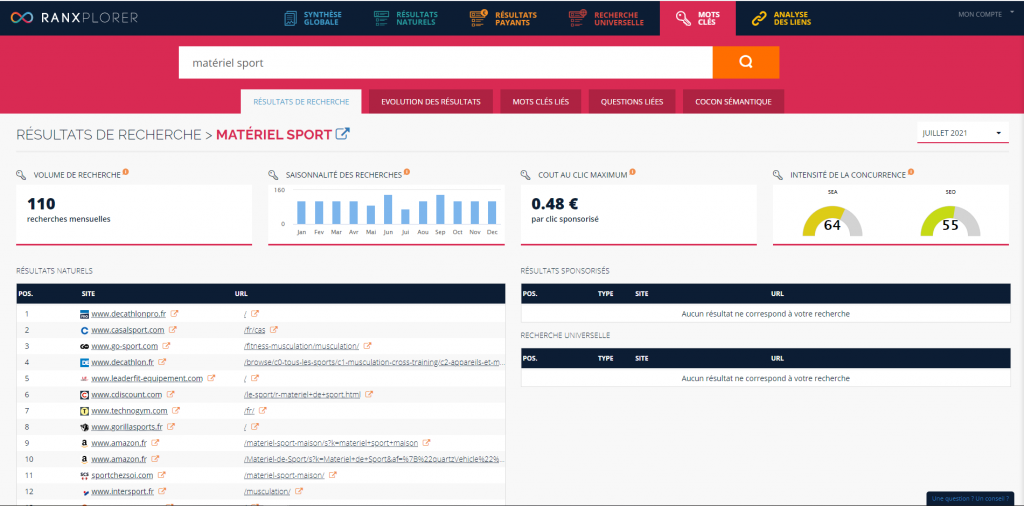Viewport: 1024px width, 506px height.
Task: Open the www.casalsport.com site link
Action: tap(127, 330)
